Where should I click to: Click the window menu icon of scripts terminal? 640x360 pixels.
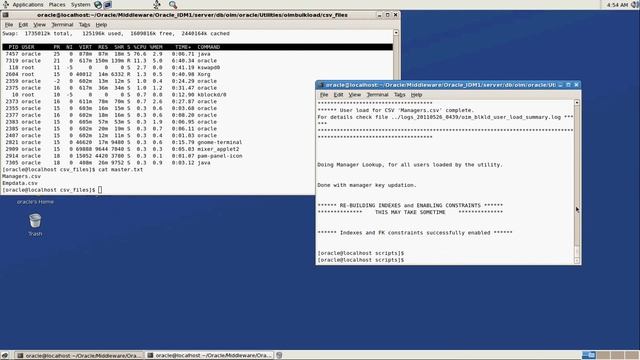320,85
